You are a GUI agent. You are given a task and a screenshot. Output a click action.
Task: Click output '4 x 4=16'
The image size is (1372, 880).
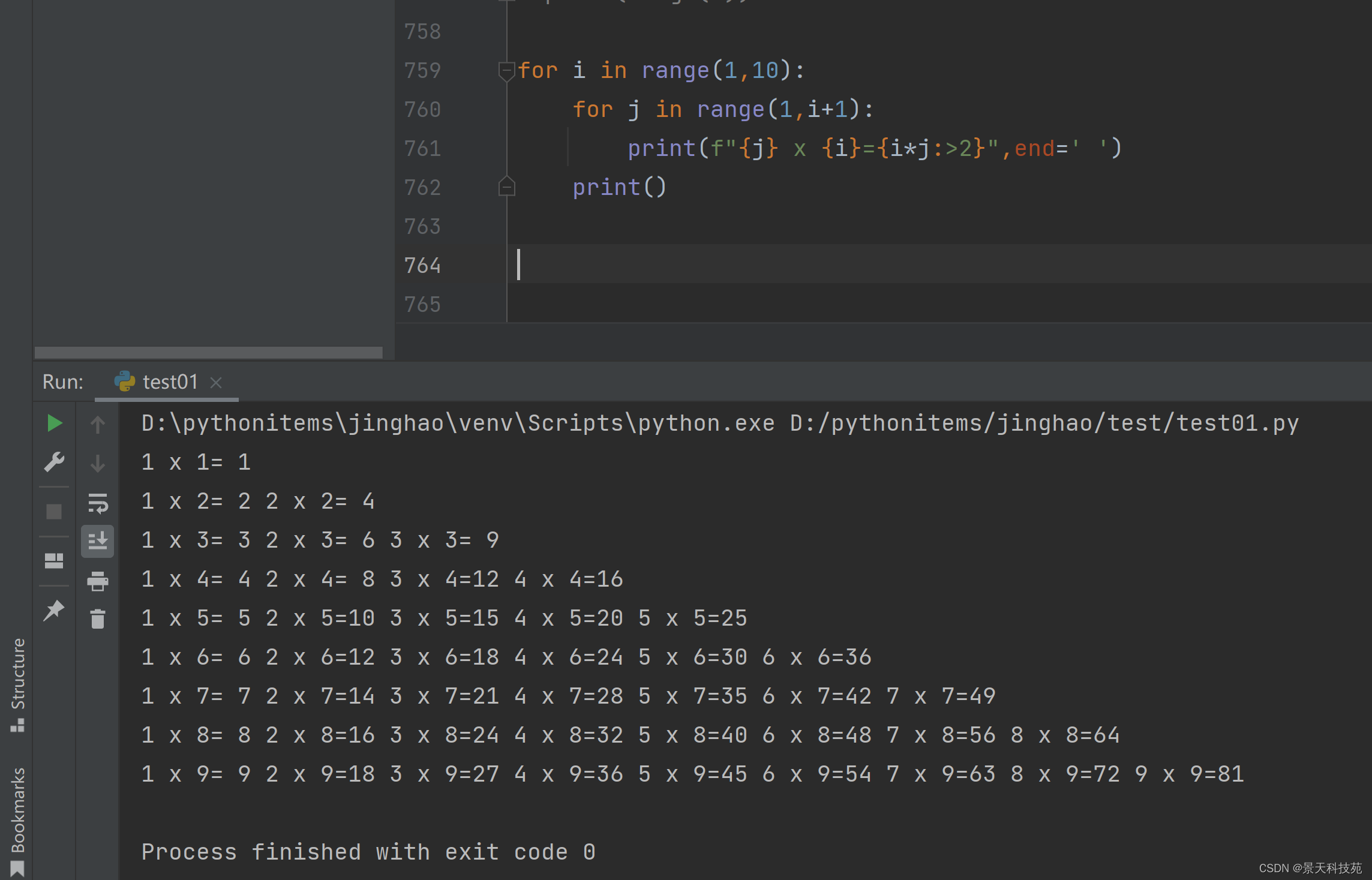[569, 579]
